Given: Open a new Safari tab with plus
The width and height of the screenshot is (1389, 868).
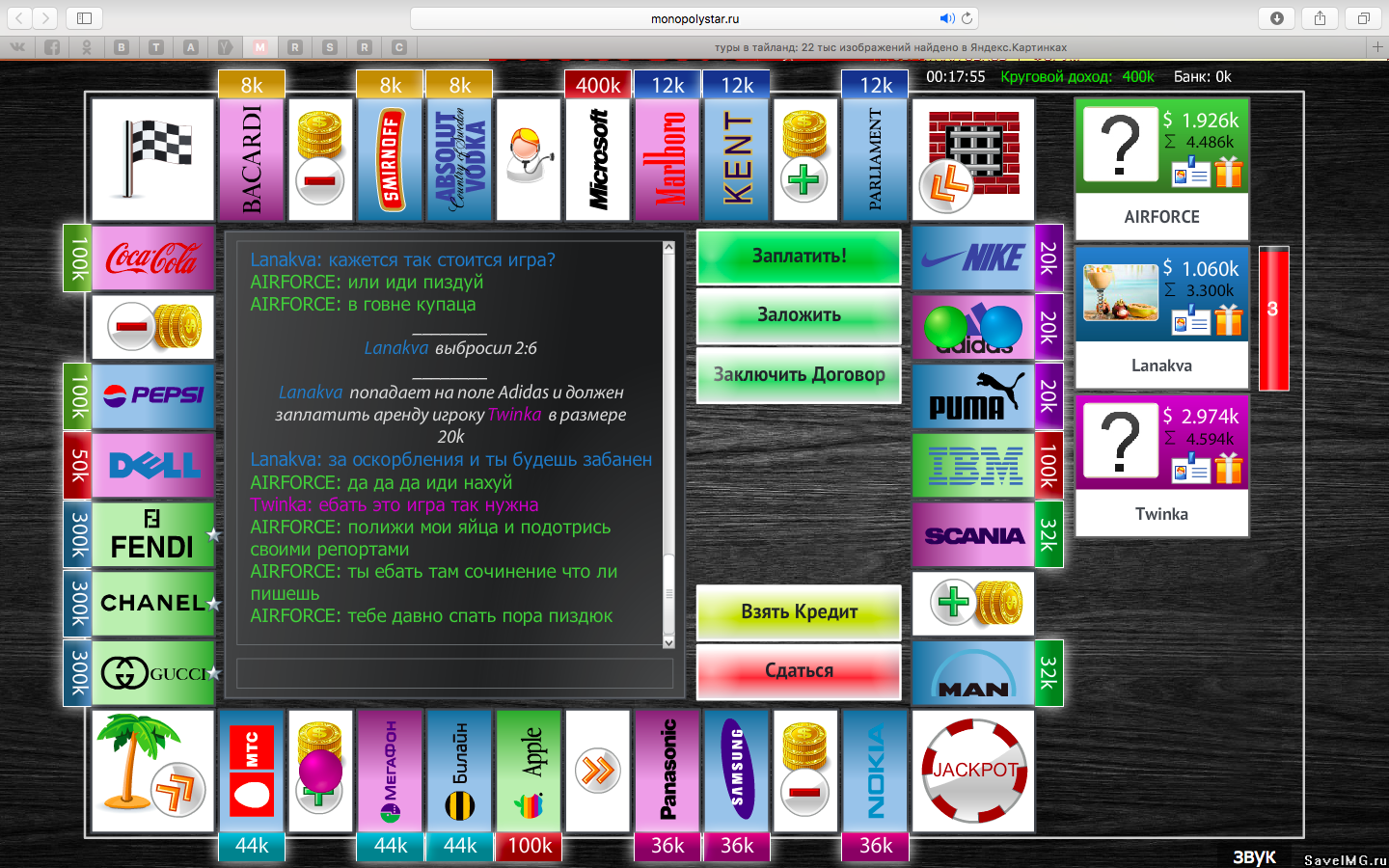Looking at the screenshot, I should tap(1377, 46).
